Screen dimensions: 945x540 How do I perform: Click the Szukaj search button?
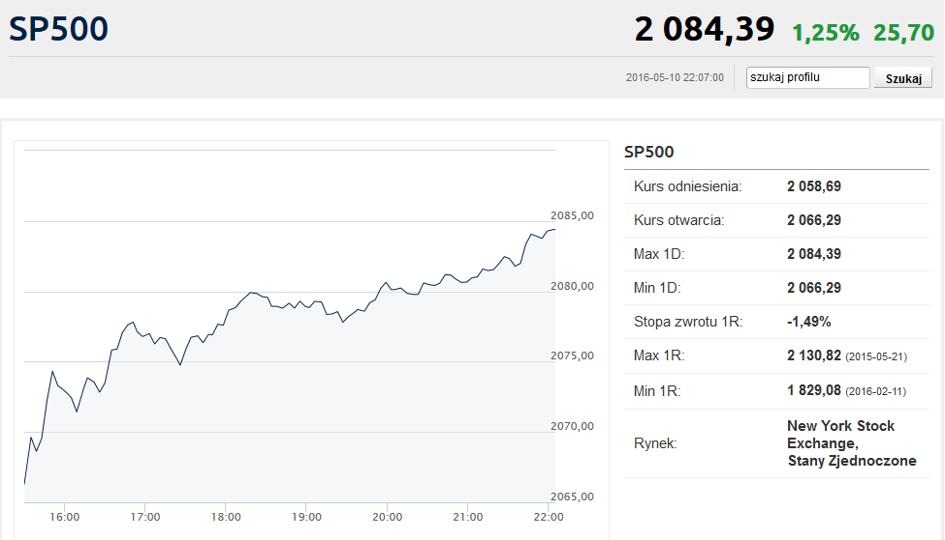click(903, 78)
